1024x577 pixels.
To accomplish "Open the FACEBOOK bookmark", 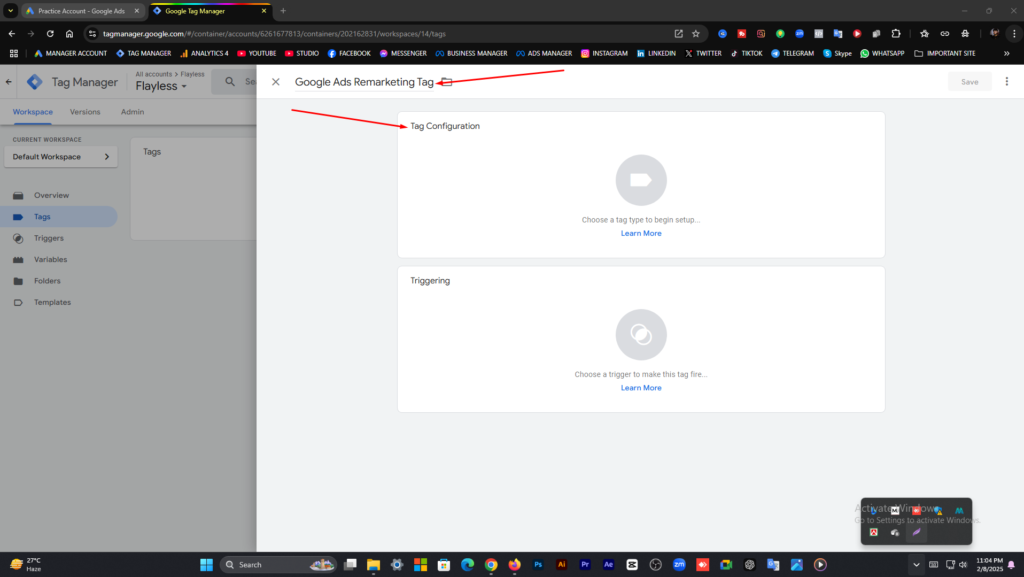I will [x=349, y=54].
